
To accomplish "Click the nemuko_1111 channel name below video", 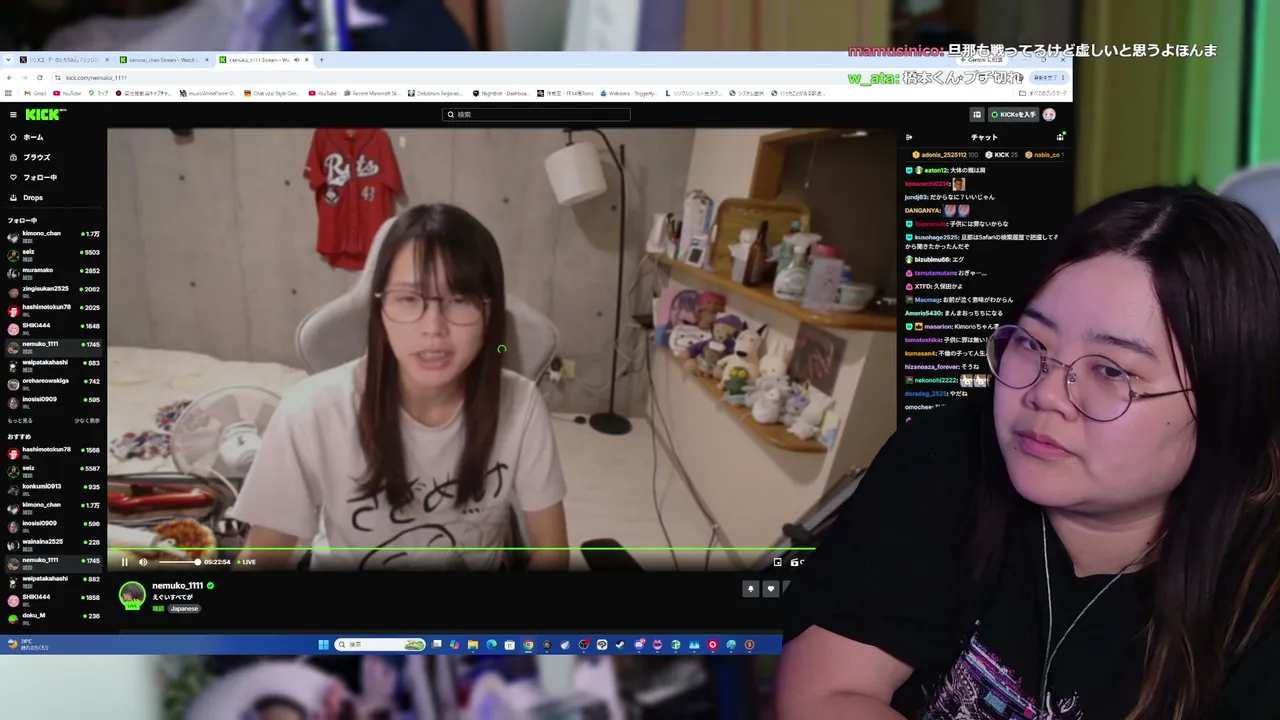I will [177, 586].
